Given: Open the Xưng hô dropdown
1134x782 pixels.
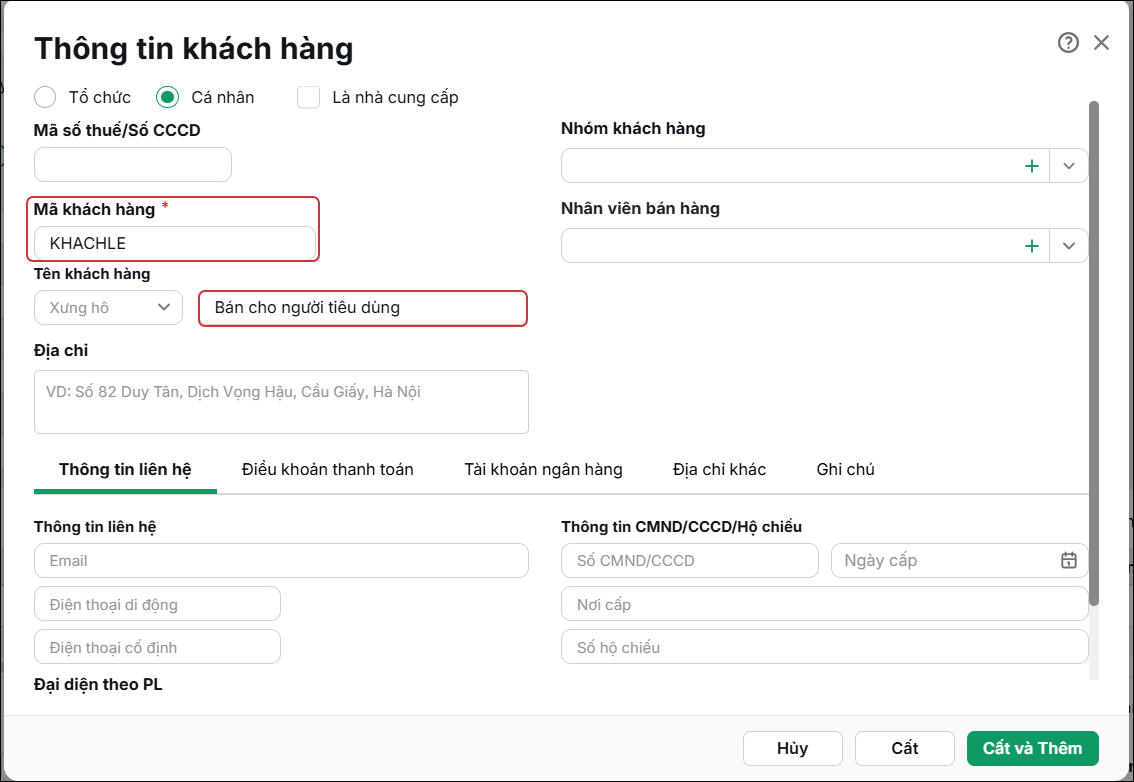Looking at the screenshot, I should click(108, 307).
